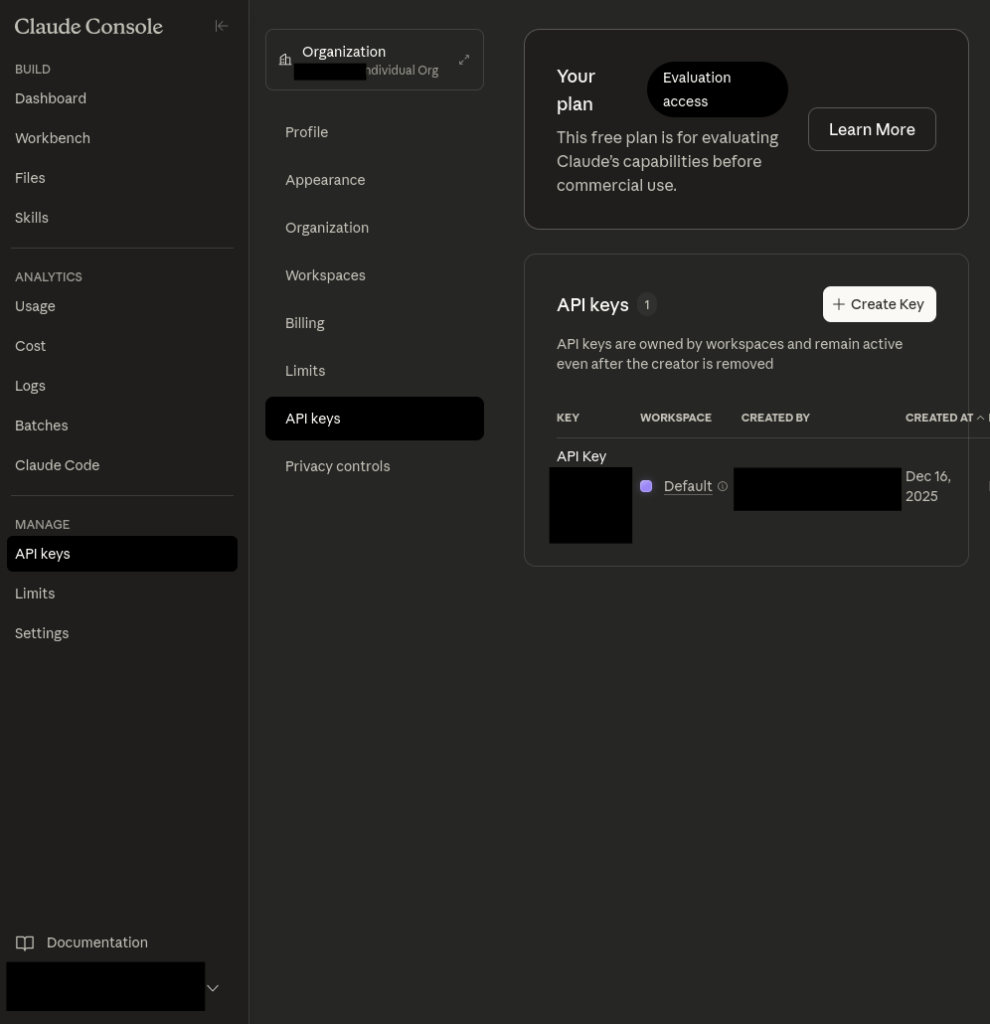This screenshot has width=990, height=1024.
Task: Select Workspaces in the settings menu
Action: pyautogui.click(x=325, y=275)
